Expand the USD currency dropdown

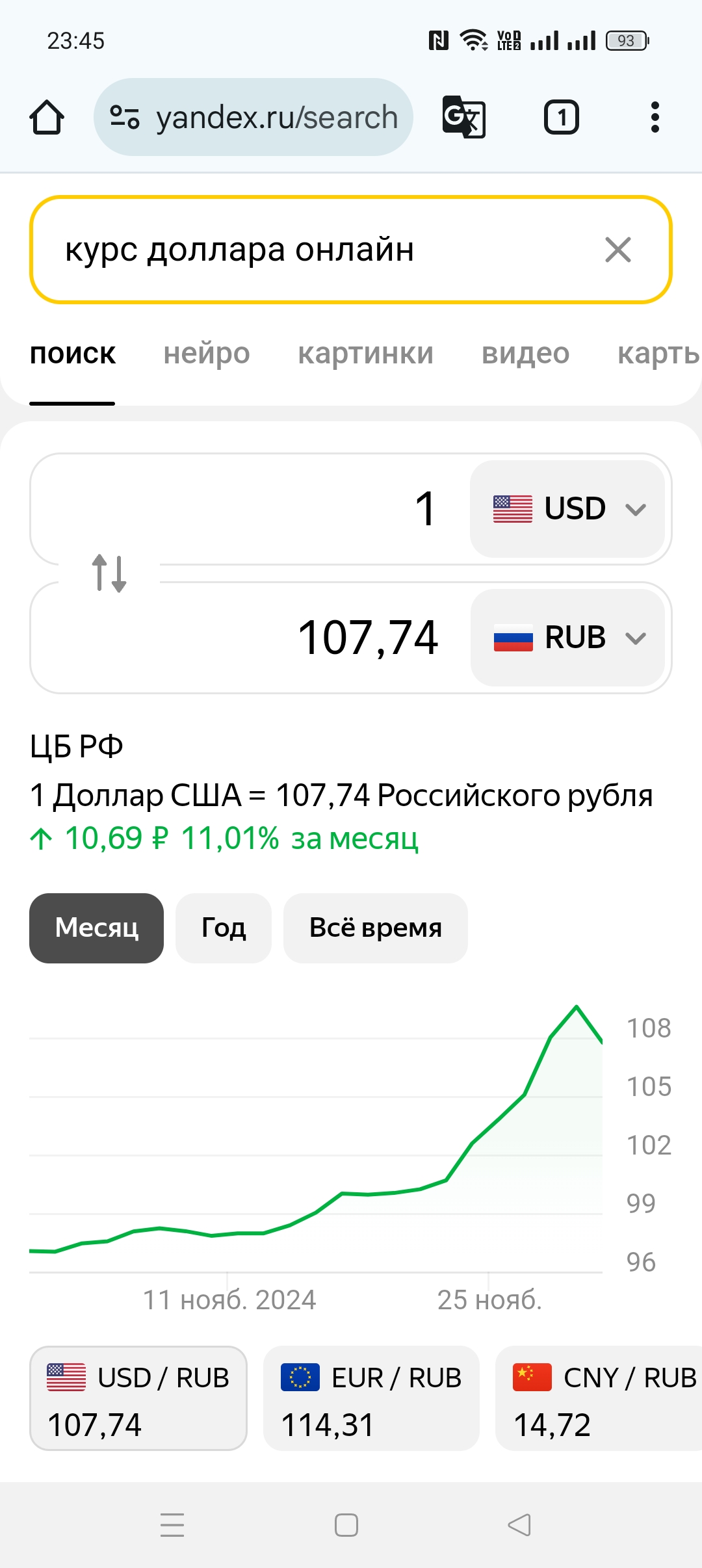coord(567,508)
